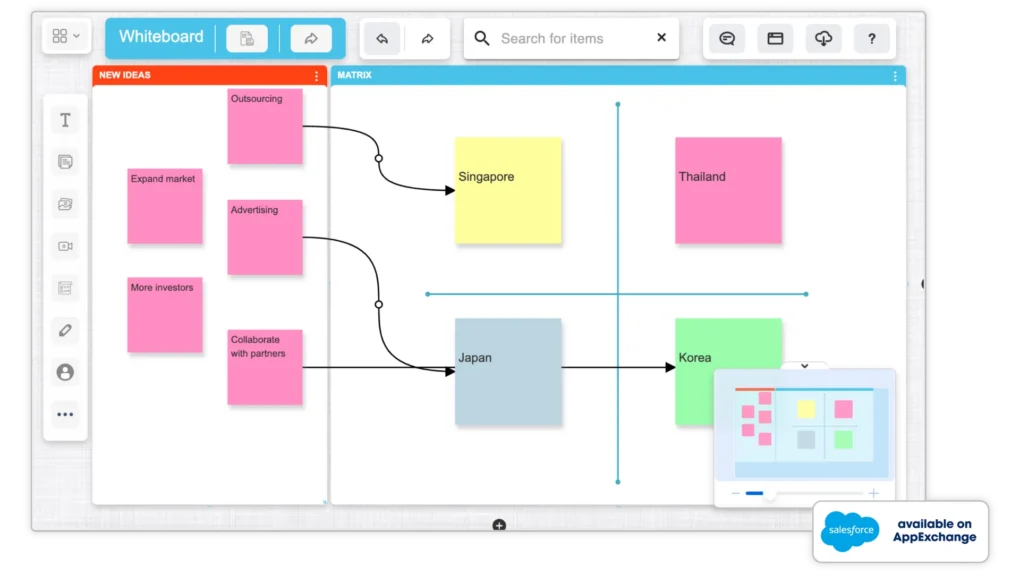The width and height of the screenshot is (1020, 574).
Task: Select the table/list layout tool
Action: coord(65,288)
